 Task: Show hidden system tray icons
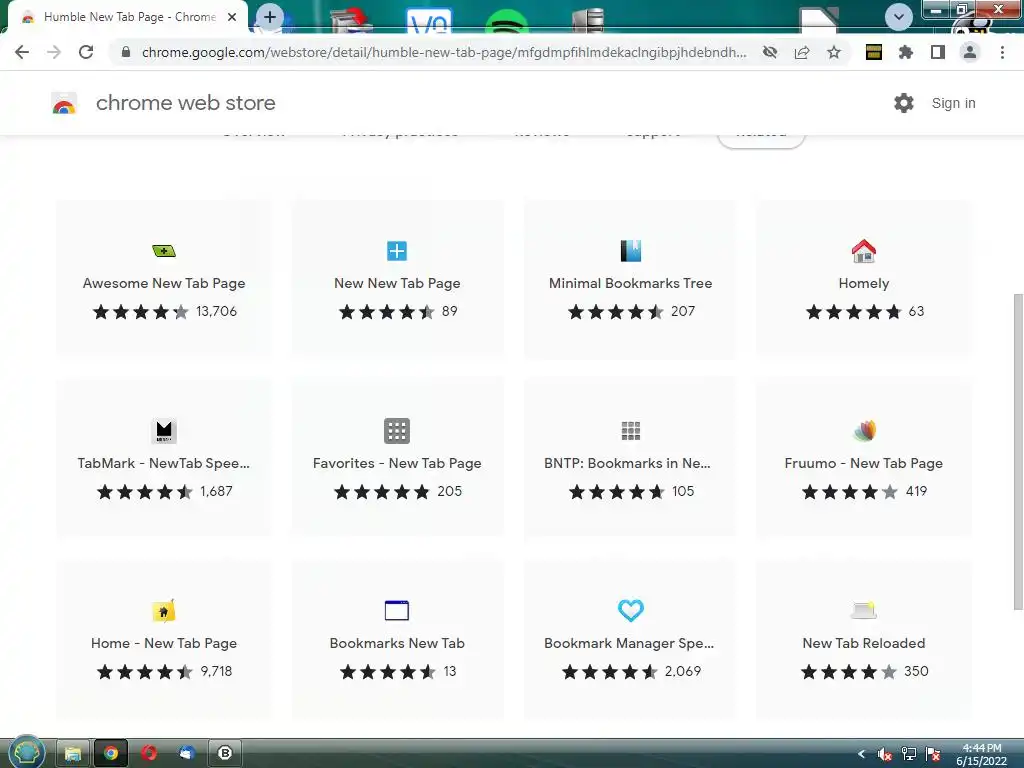coord(861,754)
